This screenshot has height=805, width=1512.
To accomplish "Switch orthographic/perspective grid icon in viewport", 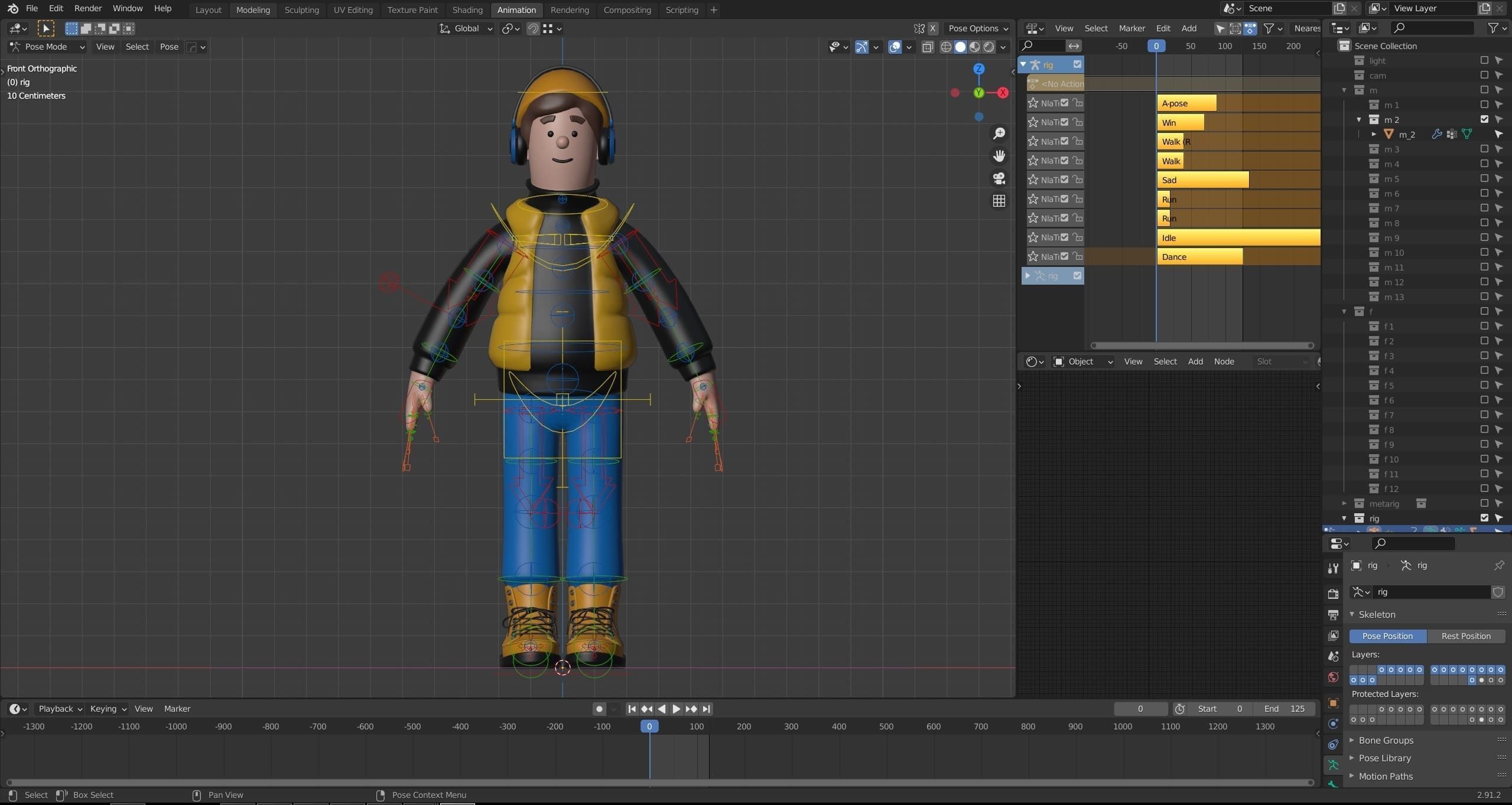I will tap(999, 201).
